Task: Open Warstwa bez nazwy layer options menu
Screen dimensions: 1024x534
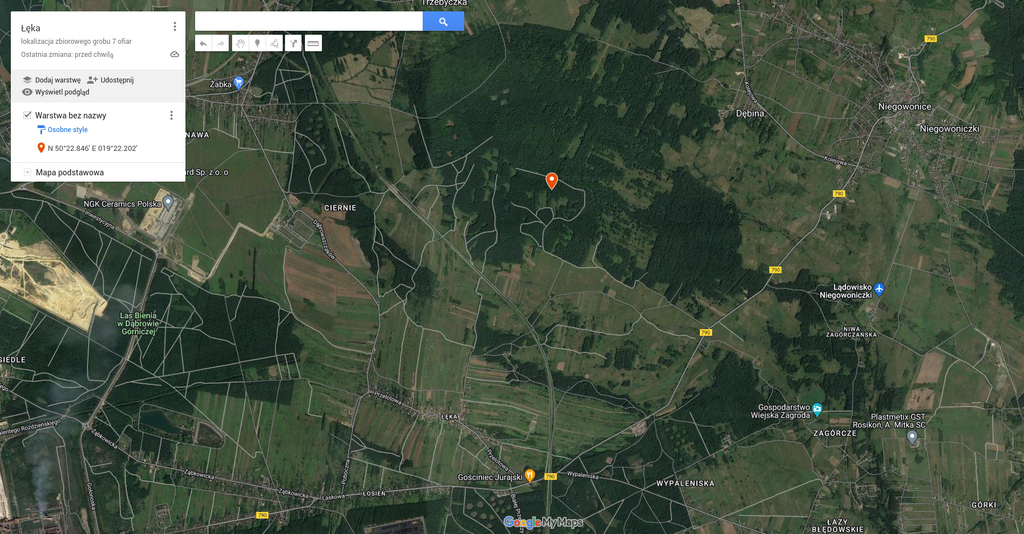Action: tap(172, 116)
